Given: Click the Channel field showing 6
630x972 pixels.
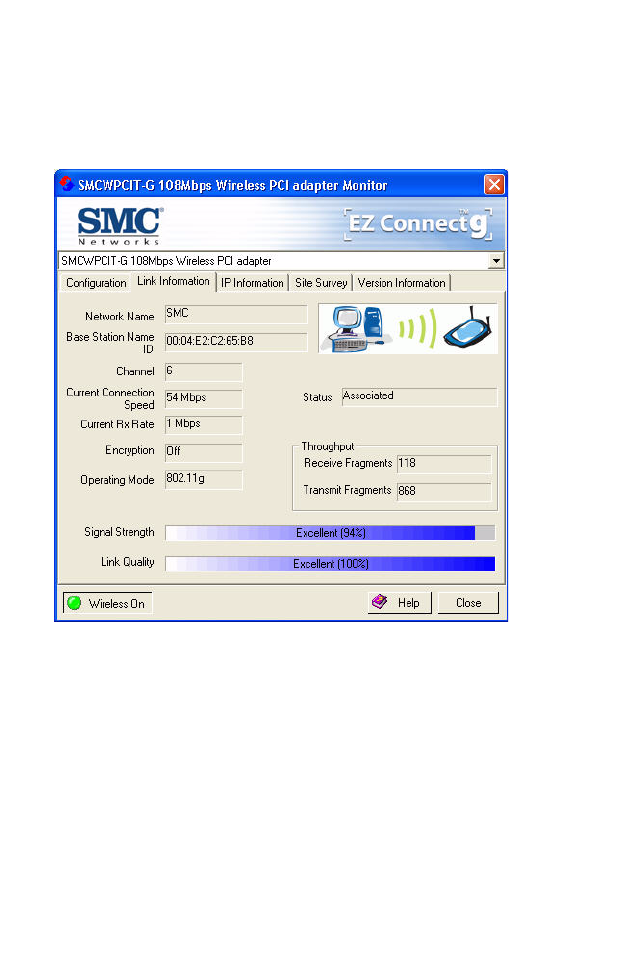Looking at the screenshot, I should [203, 372].
